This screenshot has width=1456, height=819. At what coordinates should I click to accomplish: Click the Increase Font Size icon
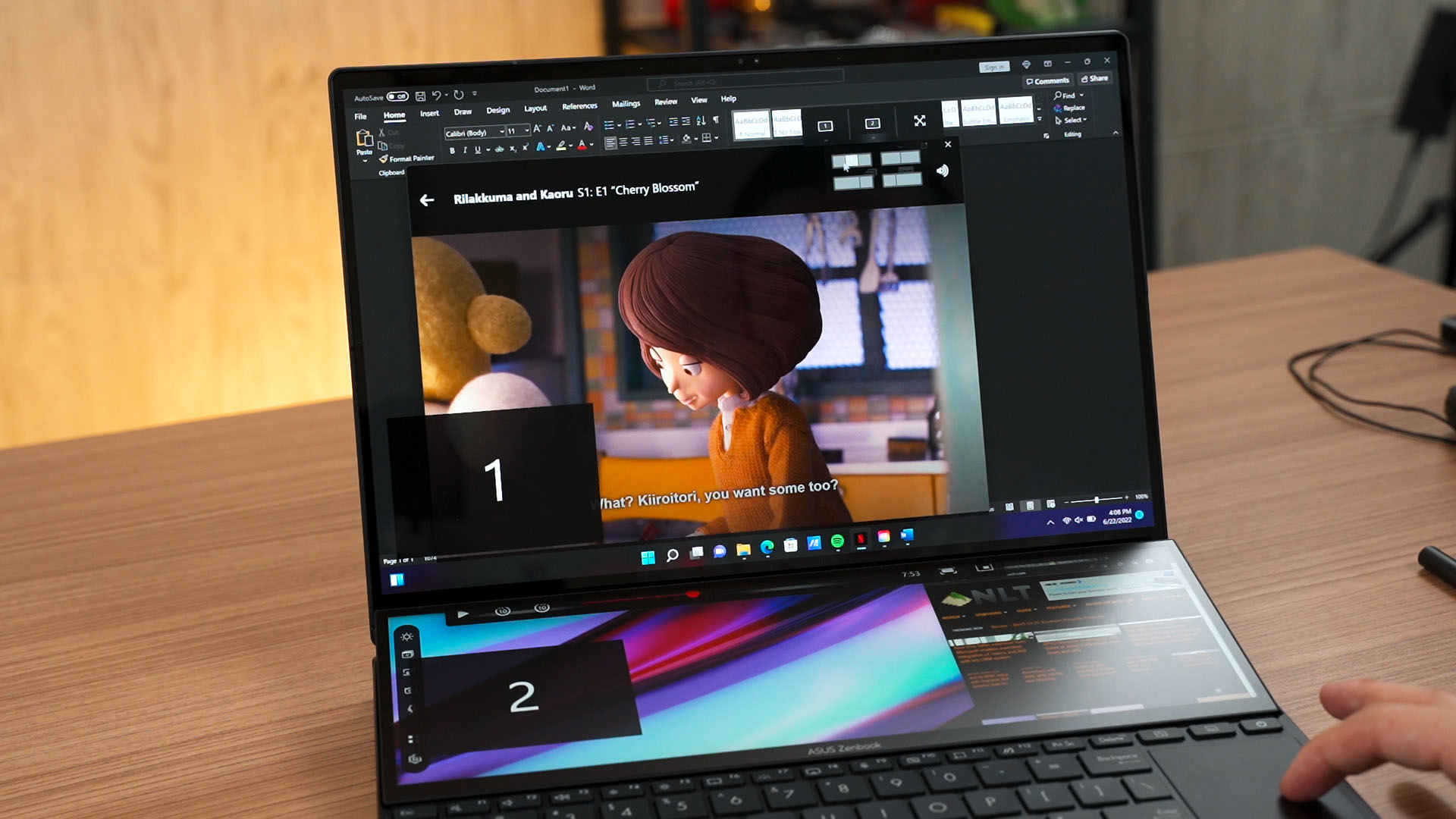click(x=537, y=129)
